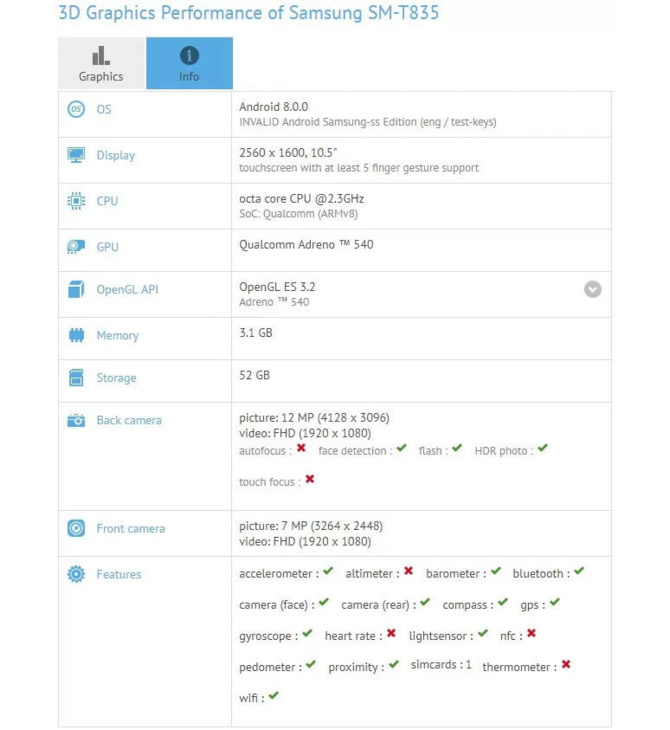Click the OS row icon

click(76, 109)
